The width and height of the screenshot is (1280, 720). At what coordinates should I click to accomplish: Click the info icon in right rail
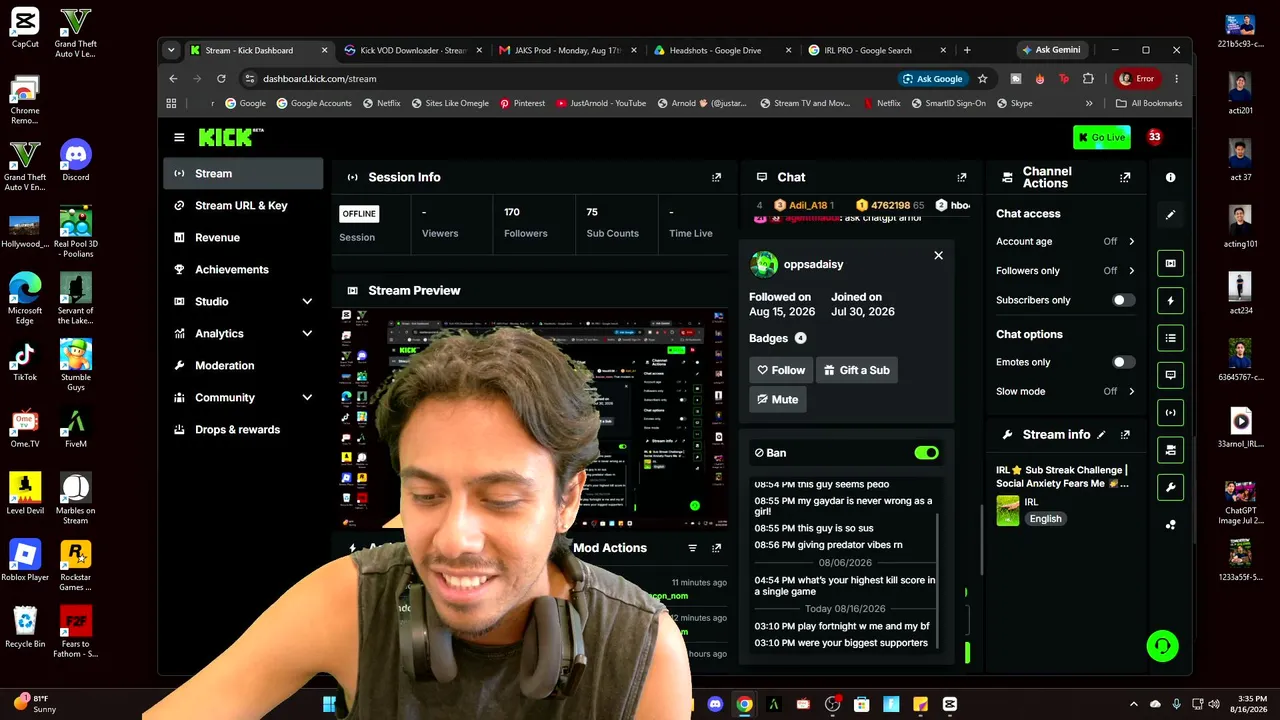point(1170,177)
